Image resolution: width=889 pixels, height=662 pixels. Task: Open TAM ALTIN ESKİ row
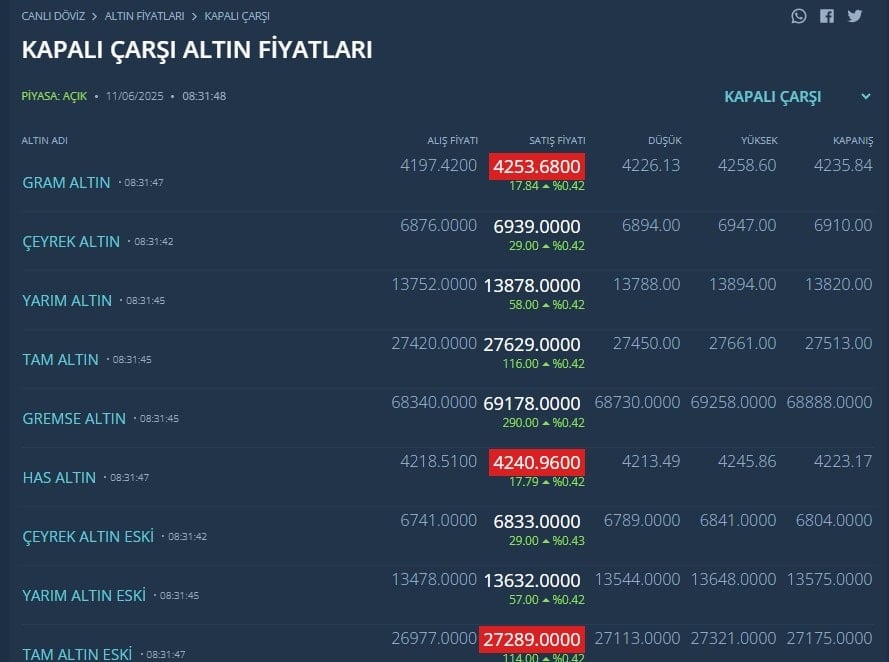[77, 654]
